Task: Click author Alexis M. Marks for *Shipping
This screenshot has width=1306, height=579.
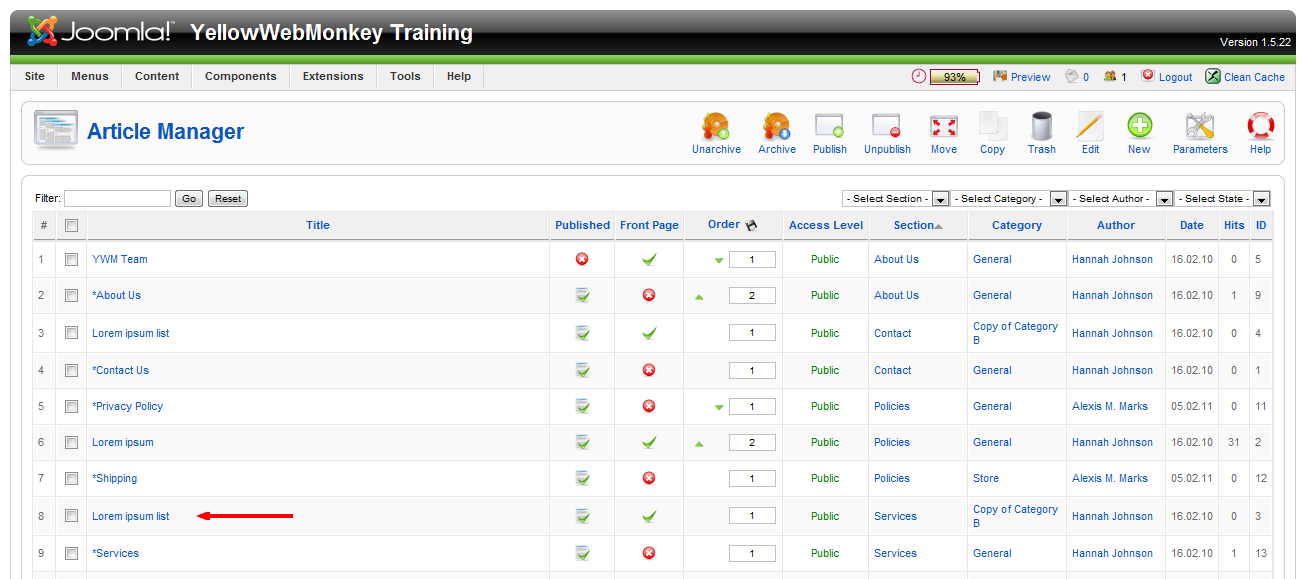Action: click(1110, 478)
